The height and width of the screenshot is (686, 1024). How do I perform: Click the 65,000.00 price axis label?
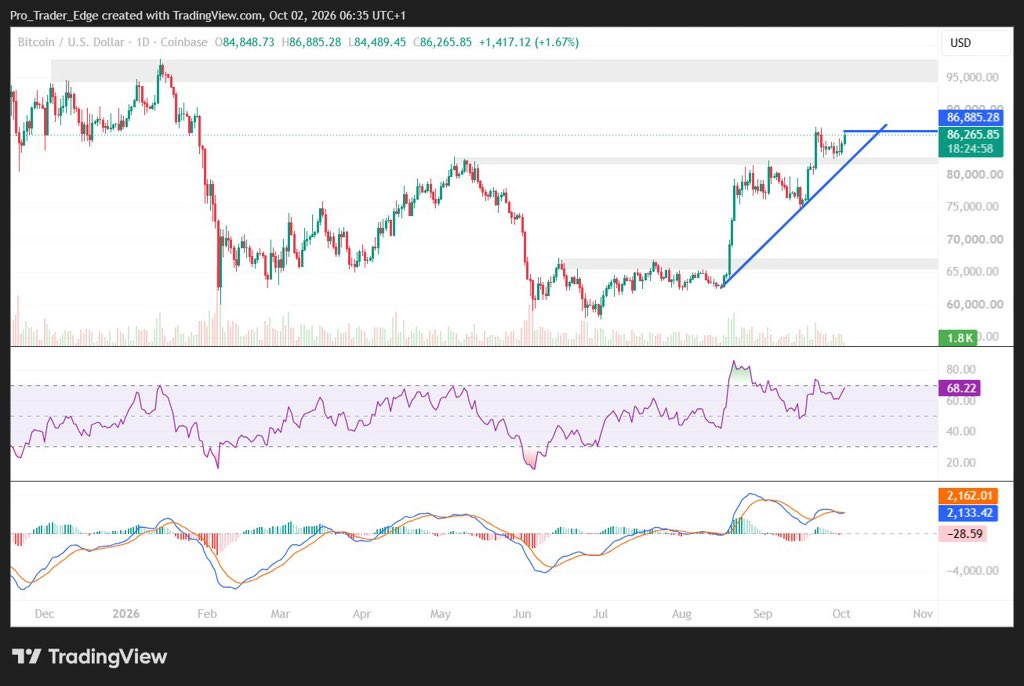click(x=972, y=271)
